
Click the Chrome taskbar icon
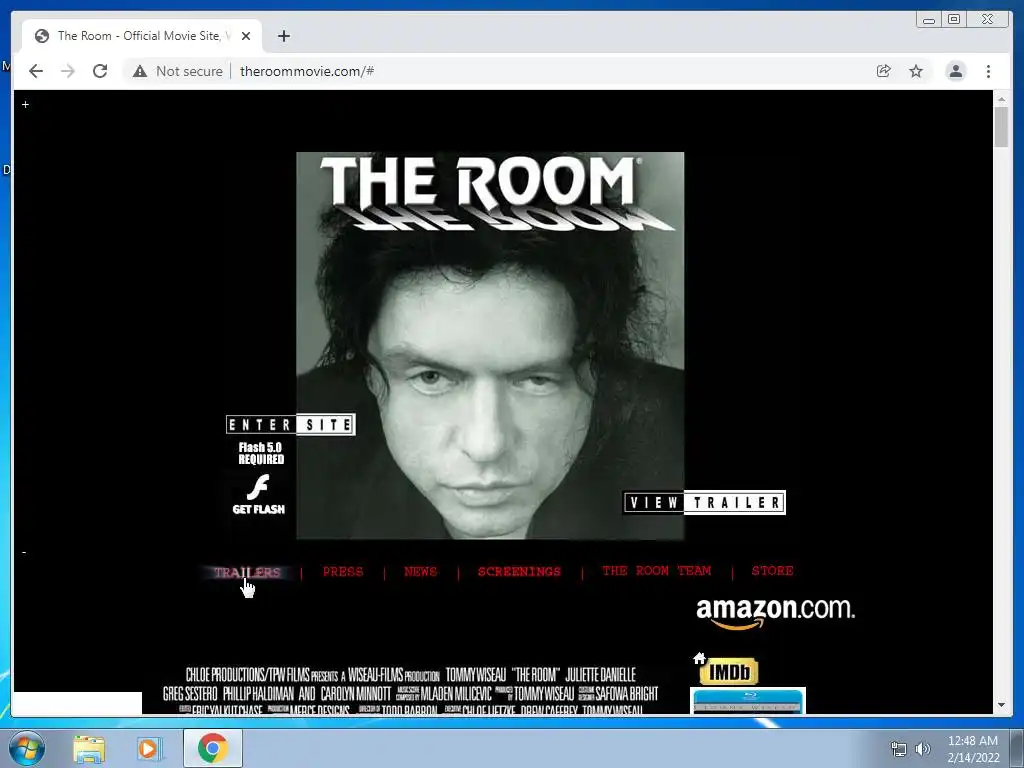(212, 748)
